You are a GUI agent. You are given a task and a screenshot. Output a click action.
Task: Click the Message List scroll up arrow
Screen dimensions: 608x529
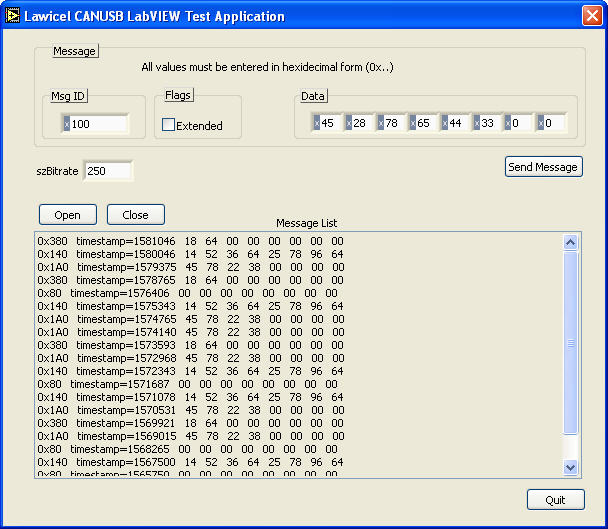[571, 242]
